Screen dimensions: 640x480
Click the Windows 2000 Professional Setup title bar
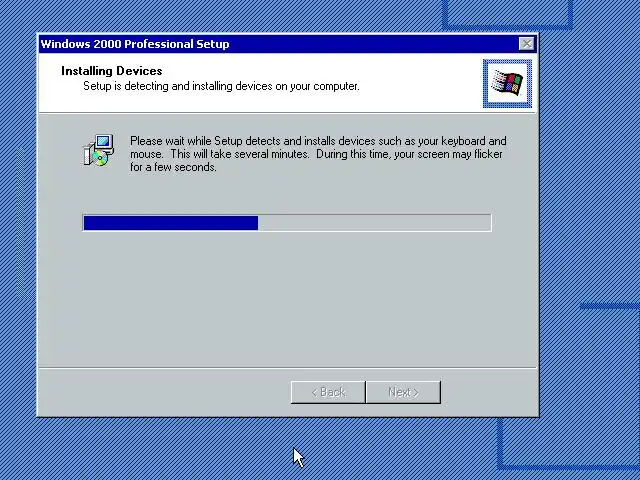pos(288,44)
